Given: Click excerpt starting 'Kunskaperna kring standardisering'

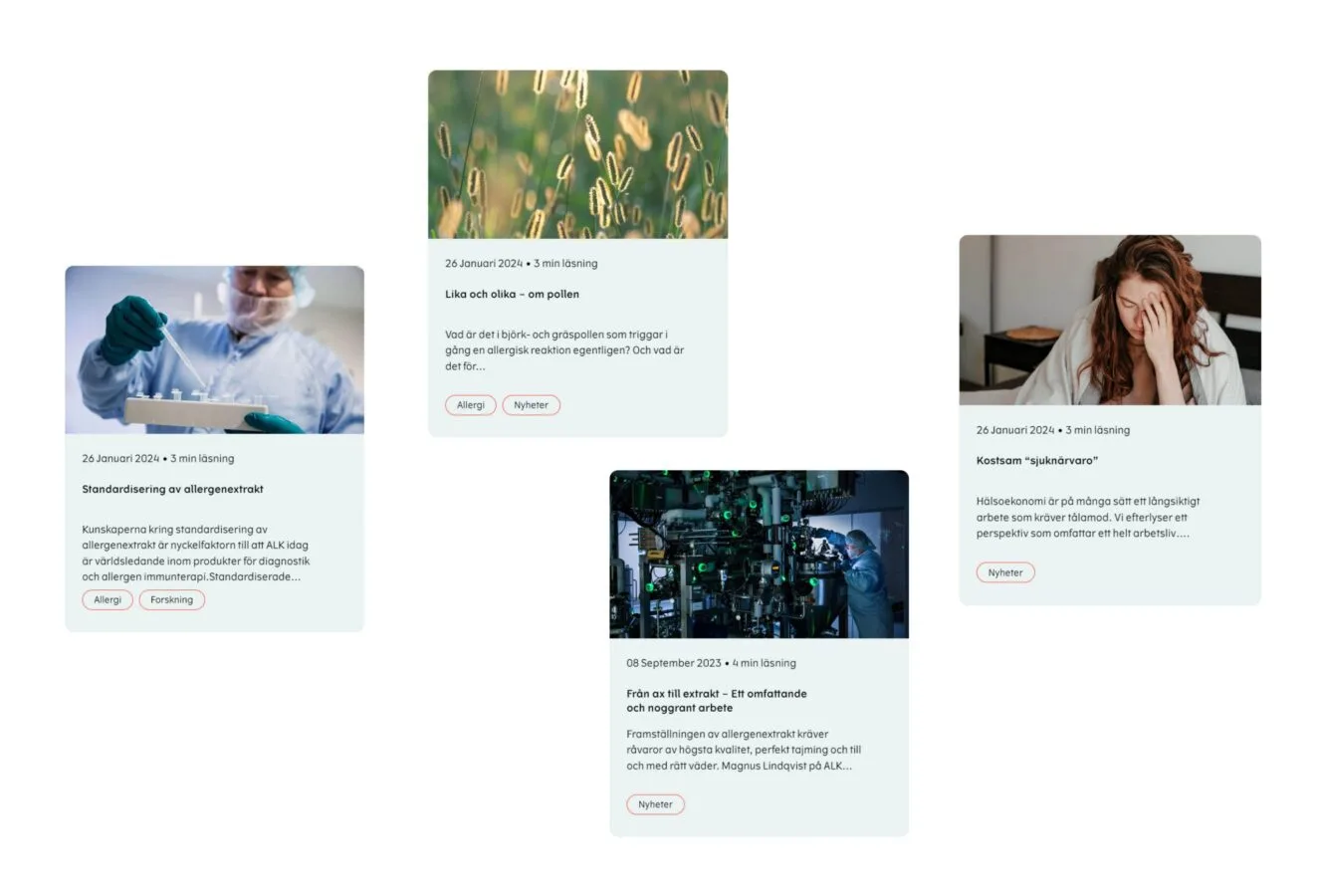Looking at the screenshot, I should 196,553.
